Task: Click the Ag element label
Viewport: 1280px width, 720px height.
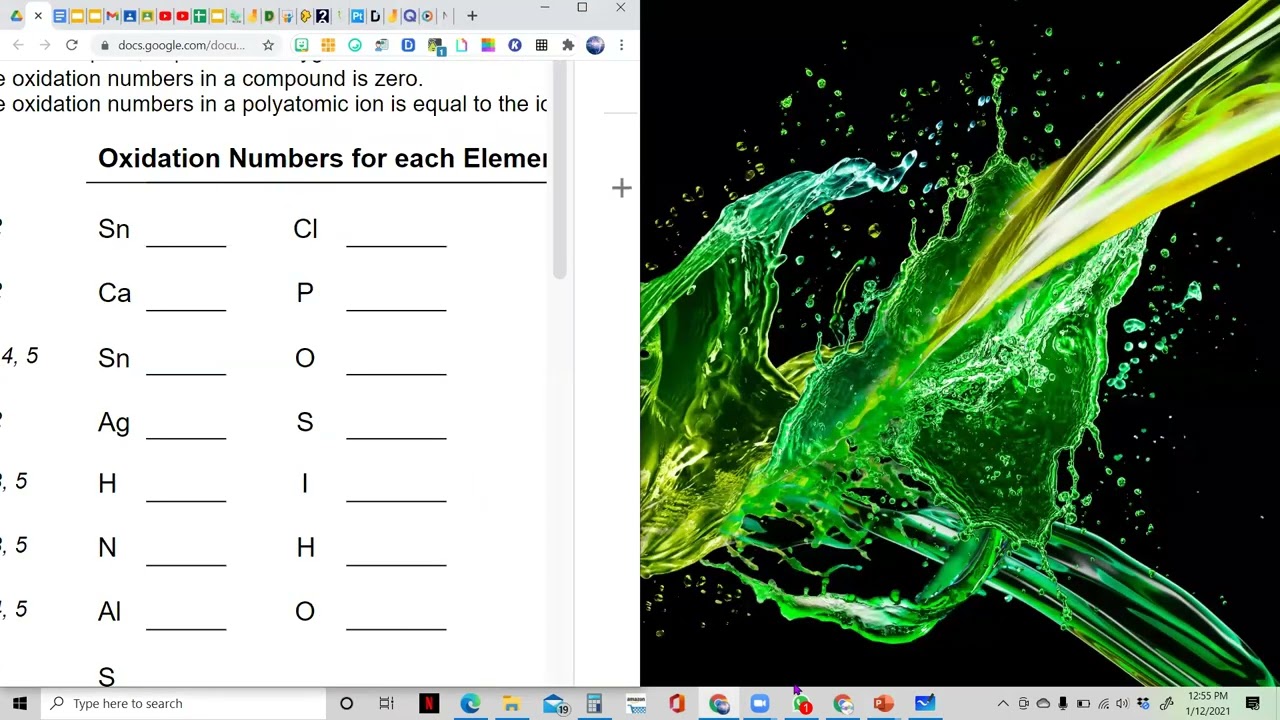Action: pyautogui.click(x=114, y=422)
